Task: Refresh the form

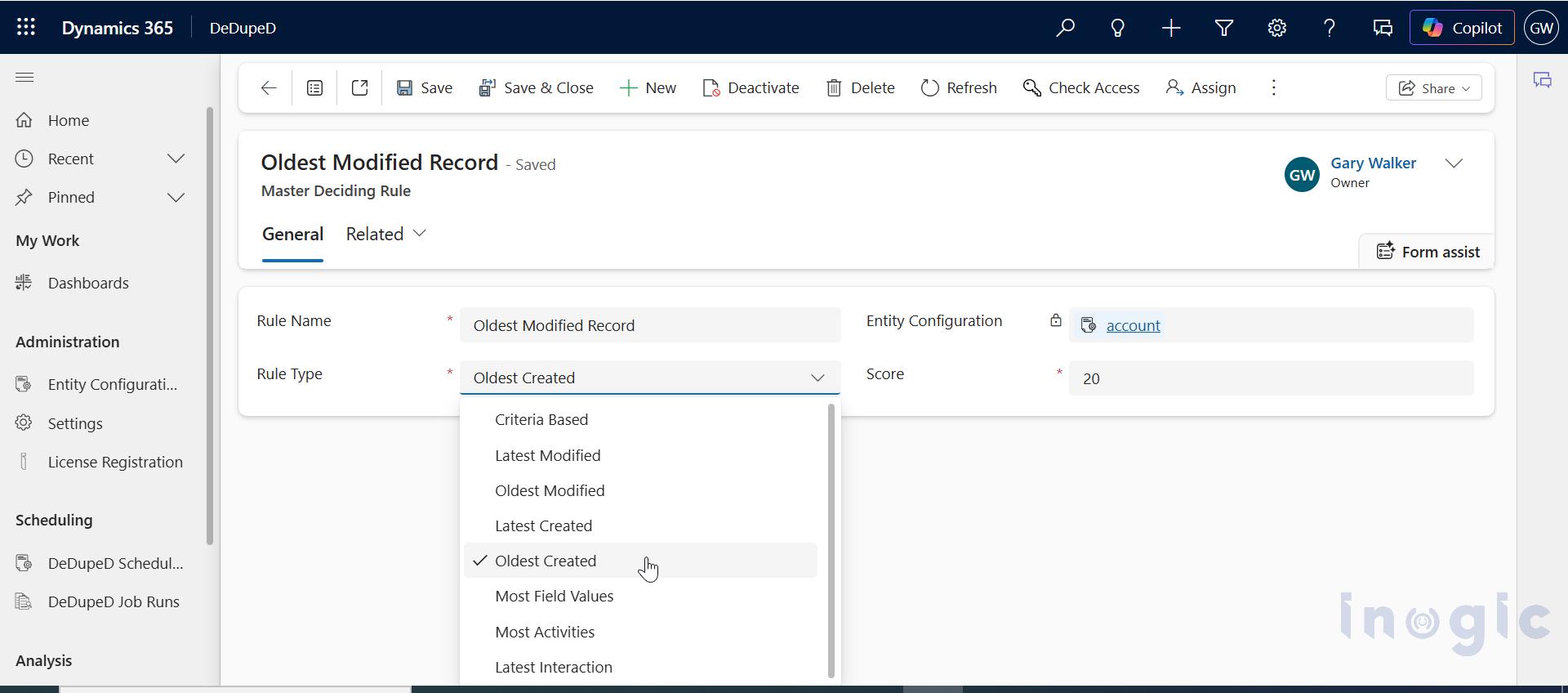Action: click(959, 88)
